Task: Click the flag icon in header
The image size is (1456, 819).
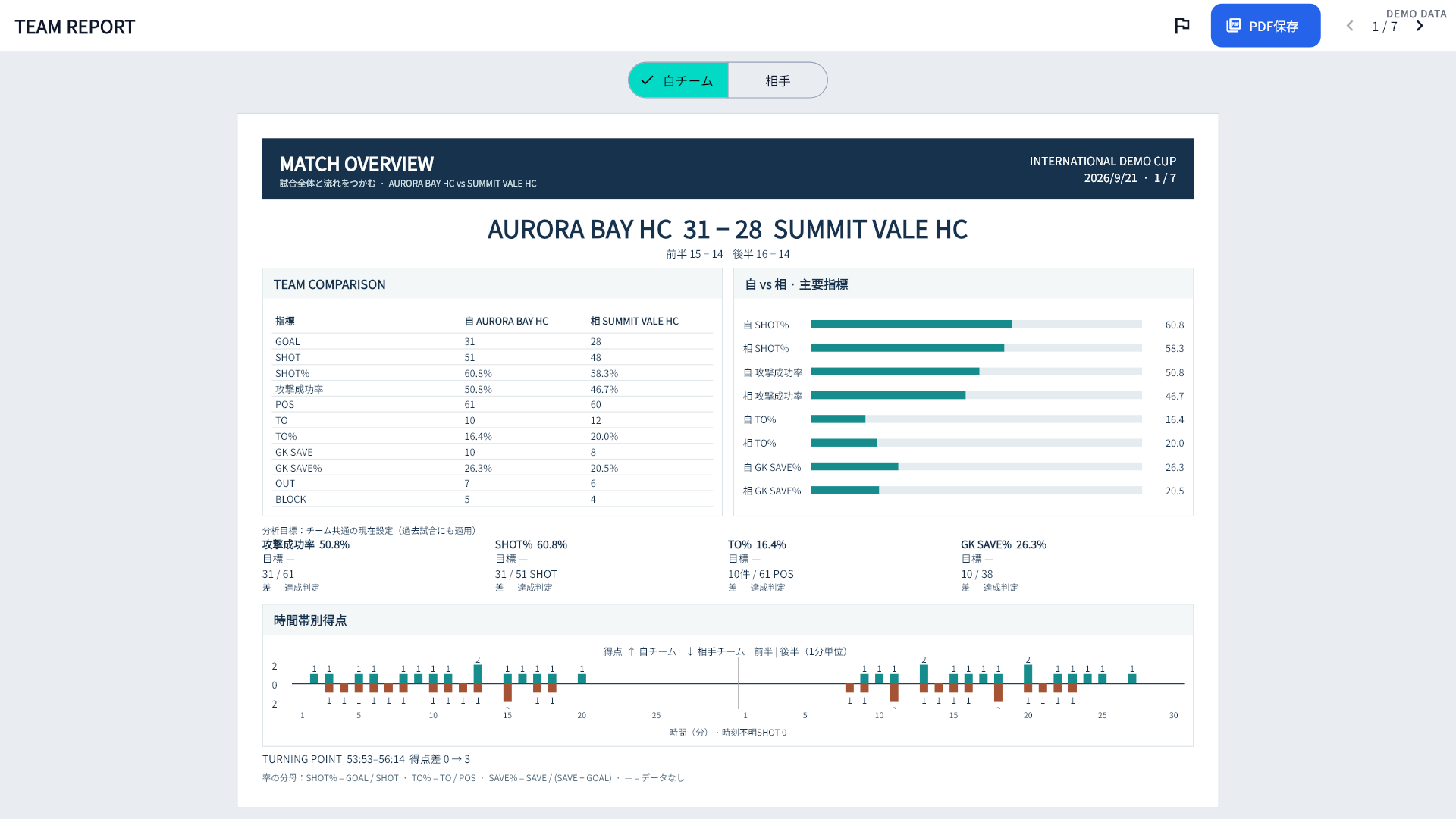Action: [x=1181, y=26]
